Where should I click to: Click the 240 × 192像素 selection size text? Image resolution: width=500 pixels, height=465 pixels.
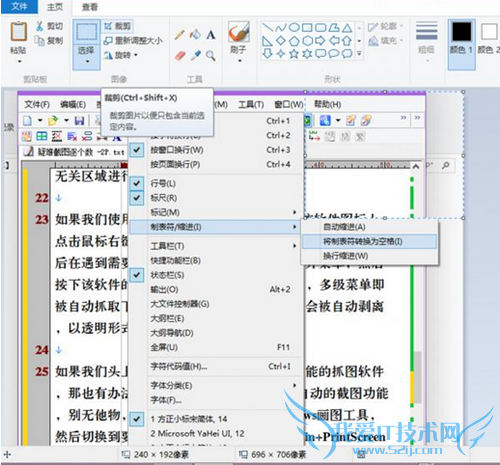click(x=161, y=454)
